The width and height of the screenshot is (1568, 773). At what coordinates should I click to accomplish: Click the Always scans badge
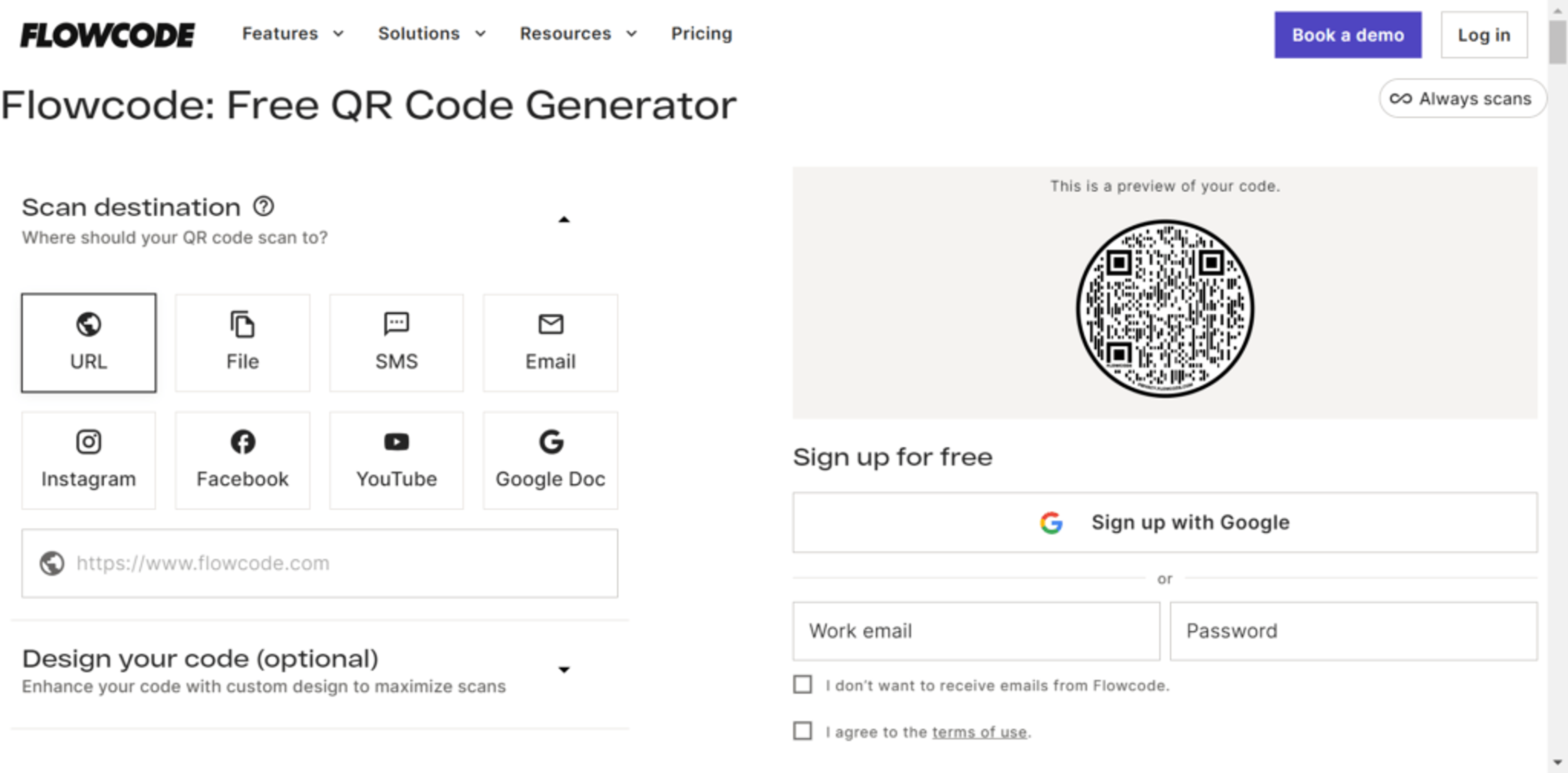pos(1463,98)
